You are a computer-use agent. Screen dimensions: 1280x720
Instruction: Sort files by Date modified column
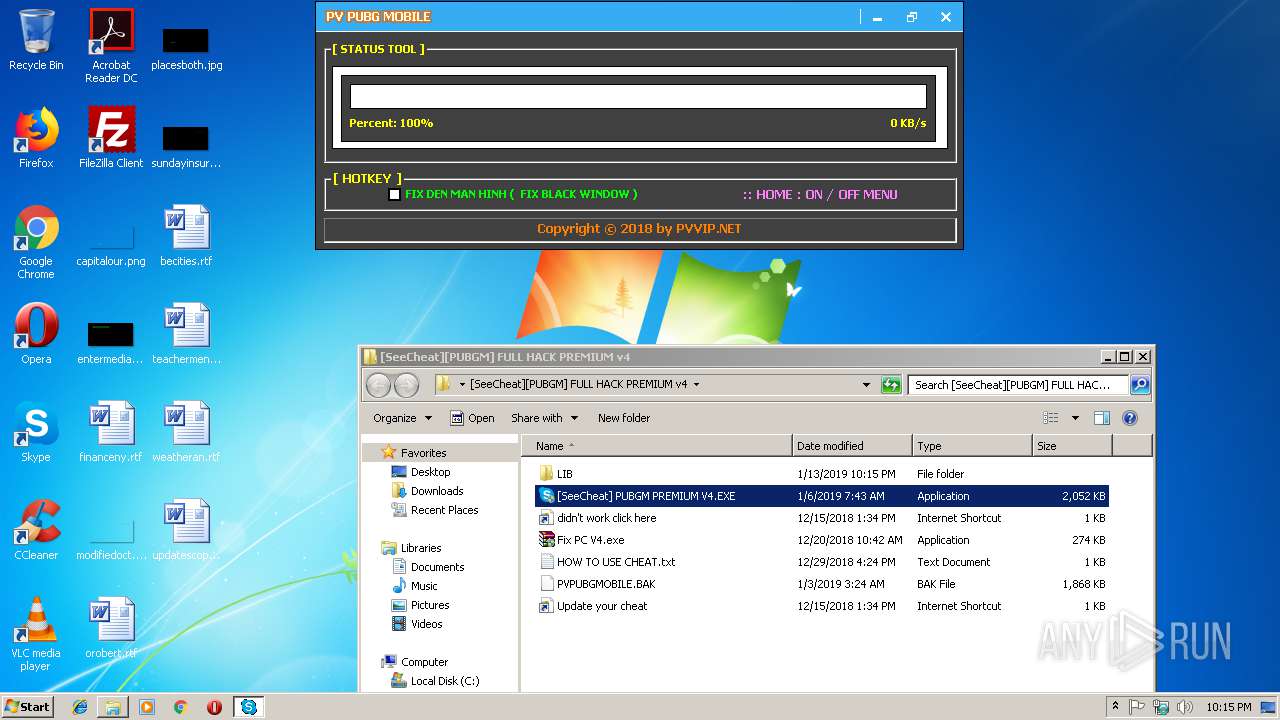(852, 446)
